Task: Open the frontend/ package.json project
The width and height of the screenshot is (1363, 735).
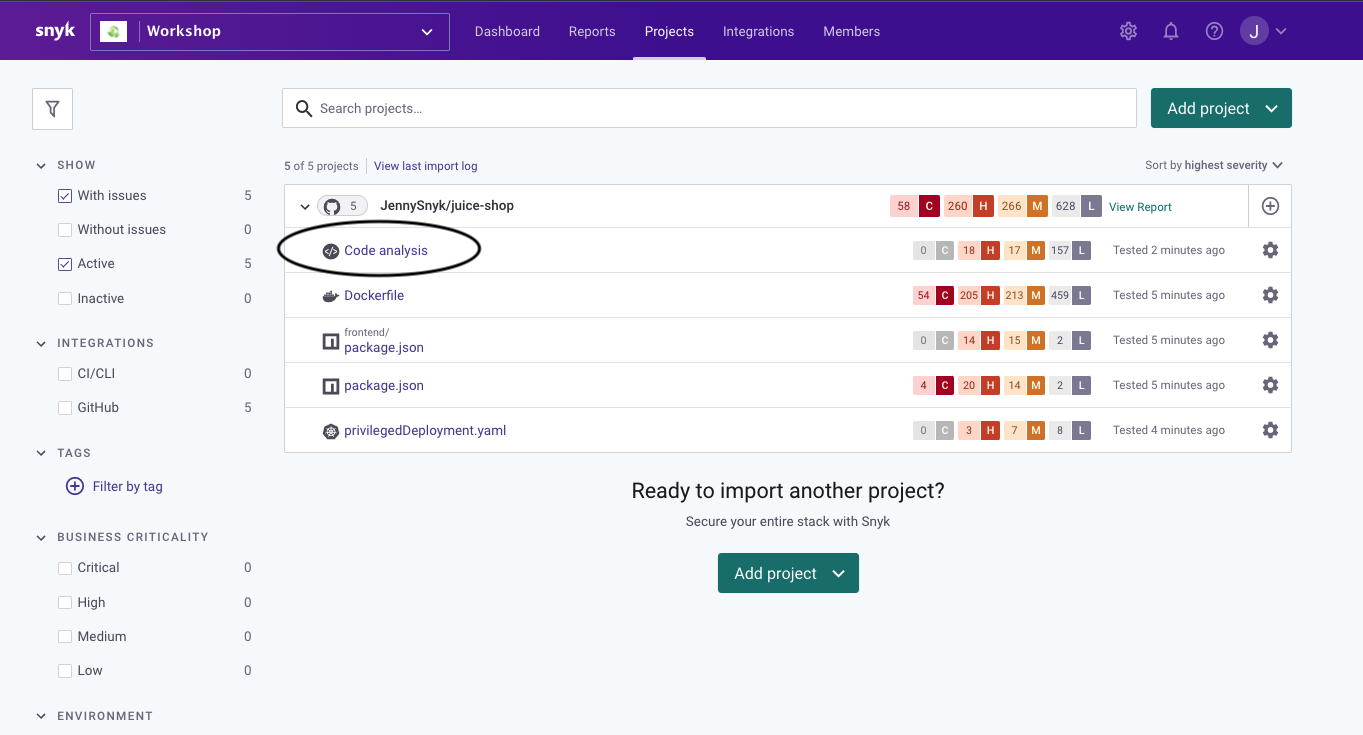Action: pos(384,347)
